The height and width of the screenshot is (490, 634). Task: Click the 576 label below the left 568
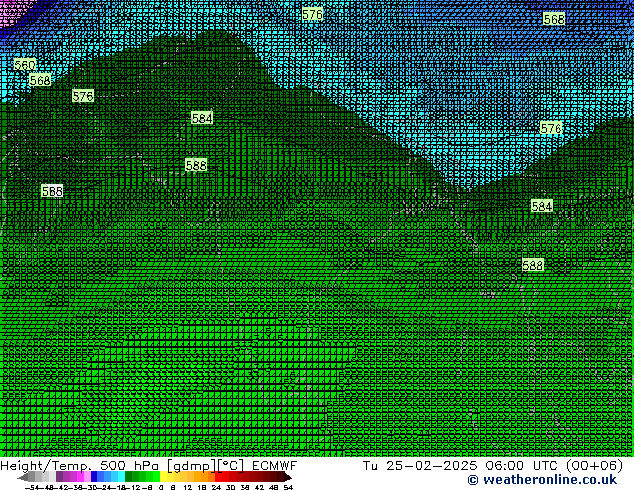(x=83, y=96)
